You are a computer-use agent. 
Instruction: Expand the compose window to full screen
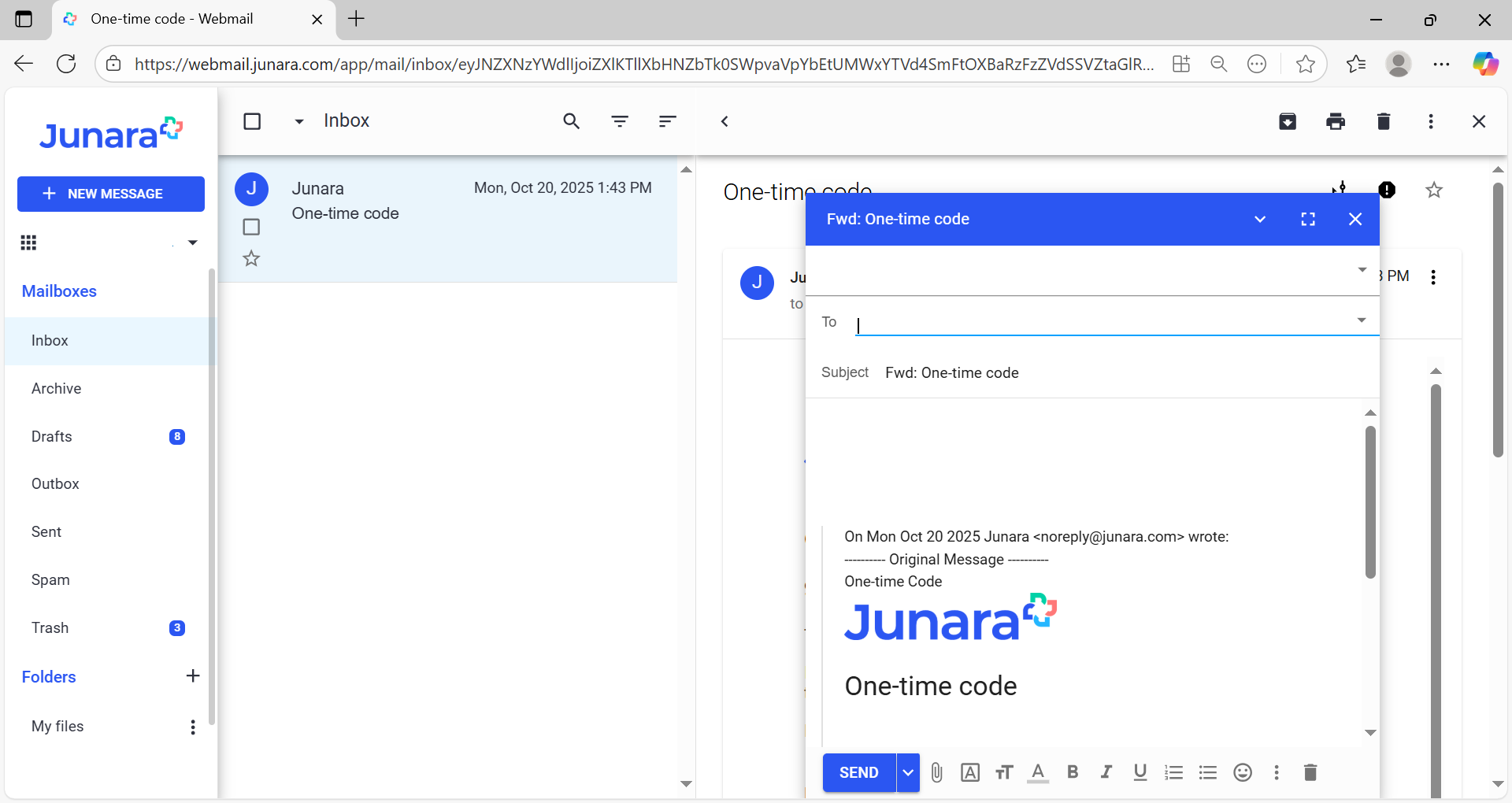click(1308, 219)
